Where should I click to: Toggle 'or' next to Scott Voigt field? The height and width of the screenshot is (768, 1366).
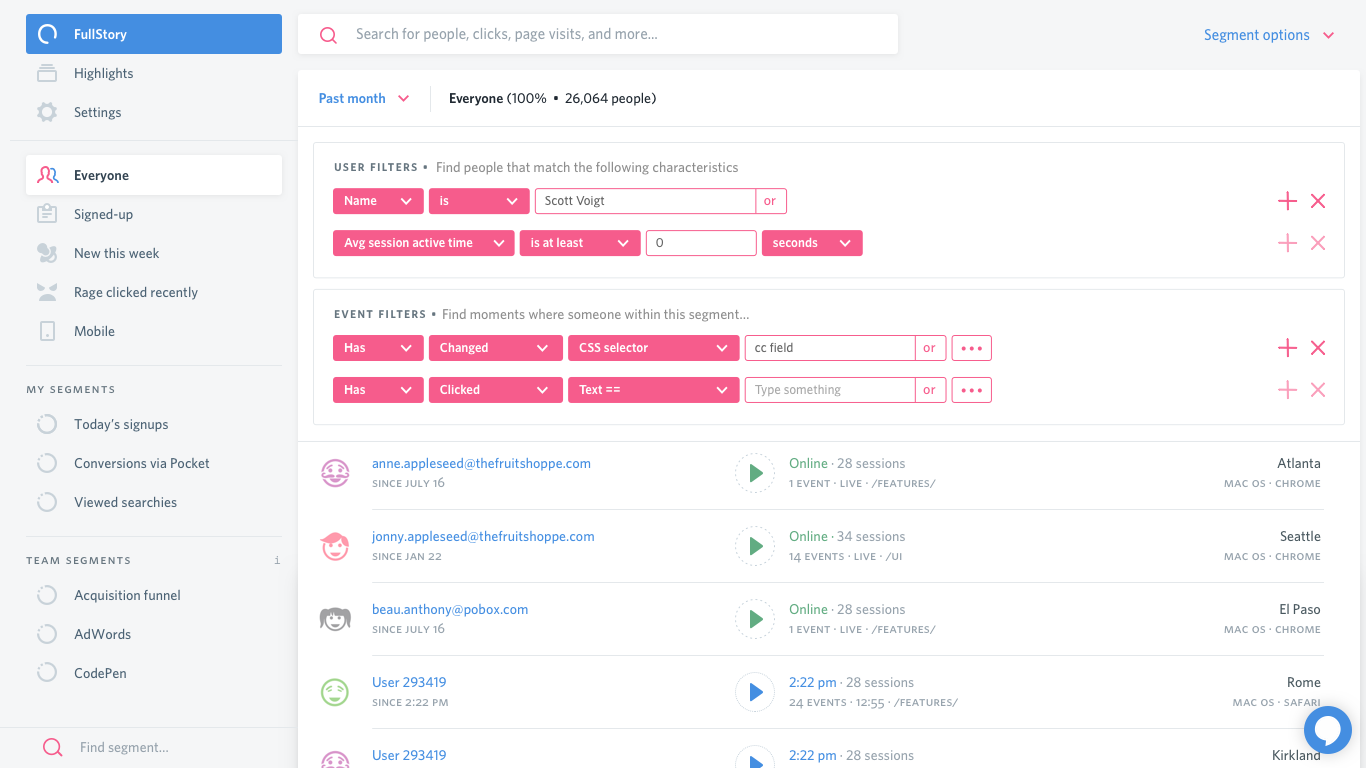[x=770, y=201]
